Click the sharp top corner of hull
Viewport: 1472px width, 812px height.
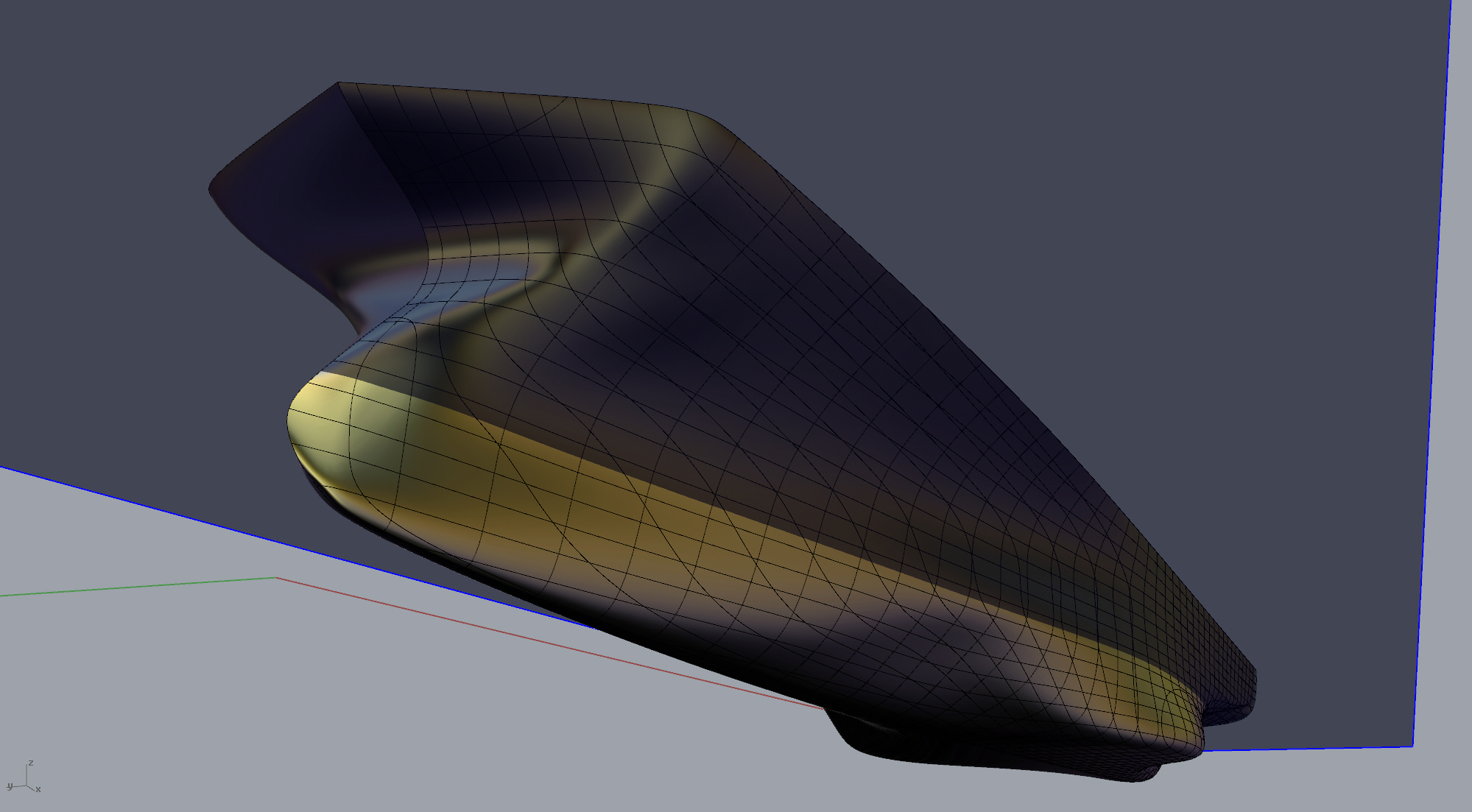coord(338,83)
